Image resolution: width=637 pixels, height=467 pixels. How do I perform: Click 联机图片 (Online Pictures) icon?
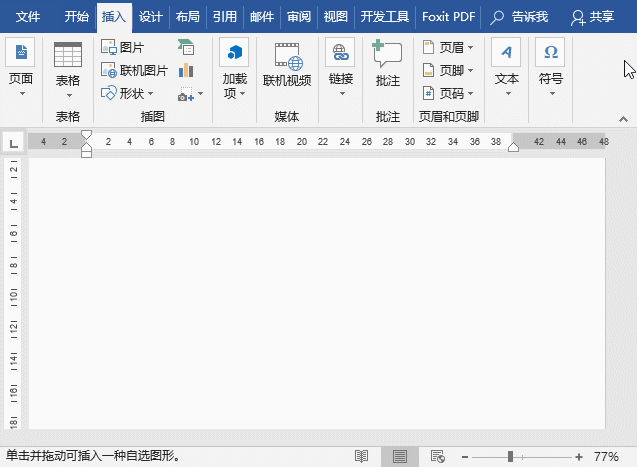coord(110,70)
